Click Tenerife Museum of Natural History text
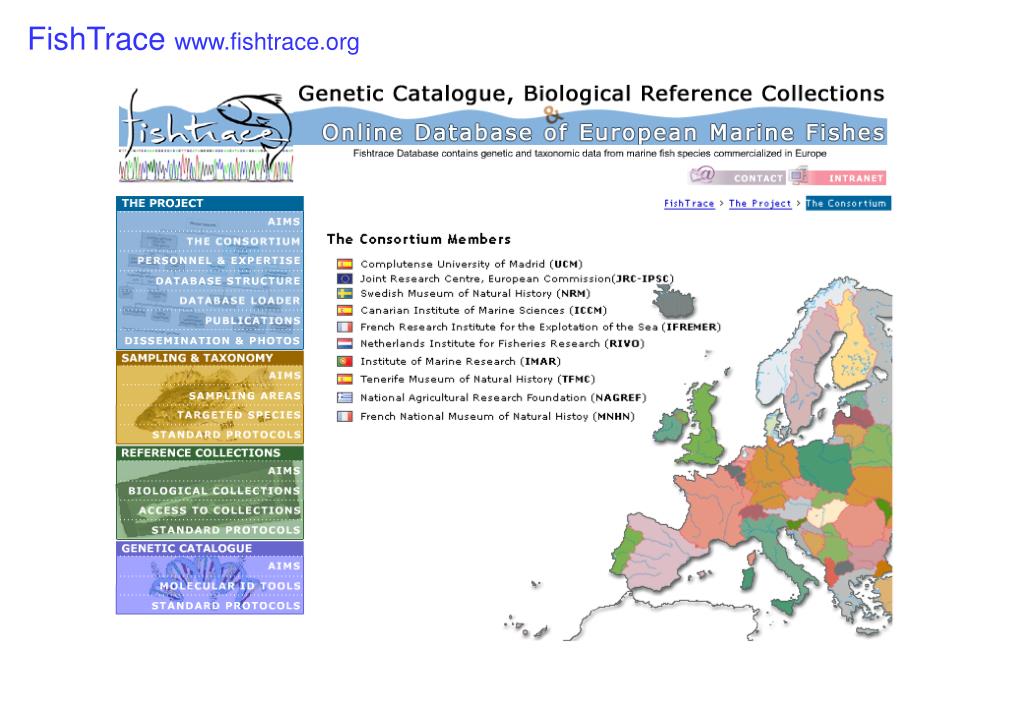The width and height of the screenshot is (1023, 708). pos(478,379)
